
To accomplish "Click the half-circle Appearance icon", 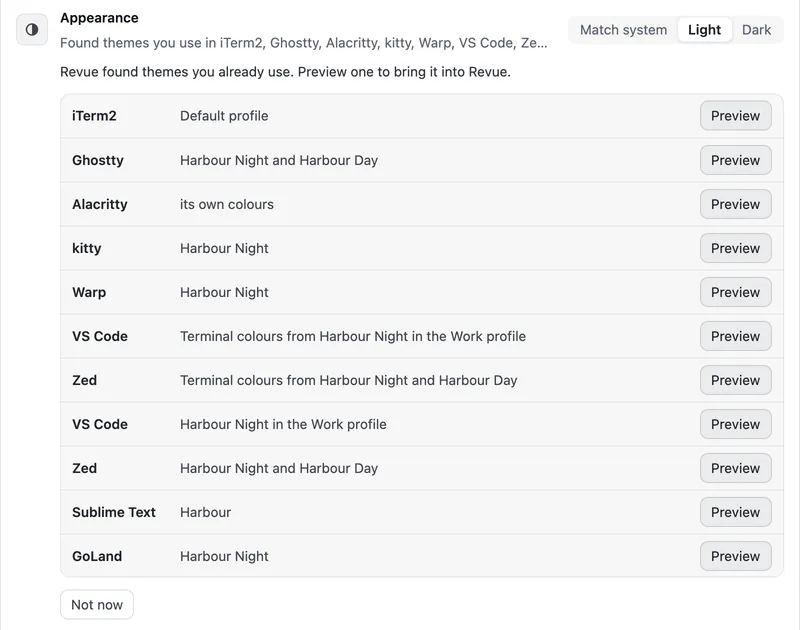I will point(32,30).
